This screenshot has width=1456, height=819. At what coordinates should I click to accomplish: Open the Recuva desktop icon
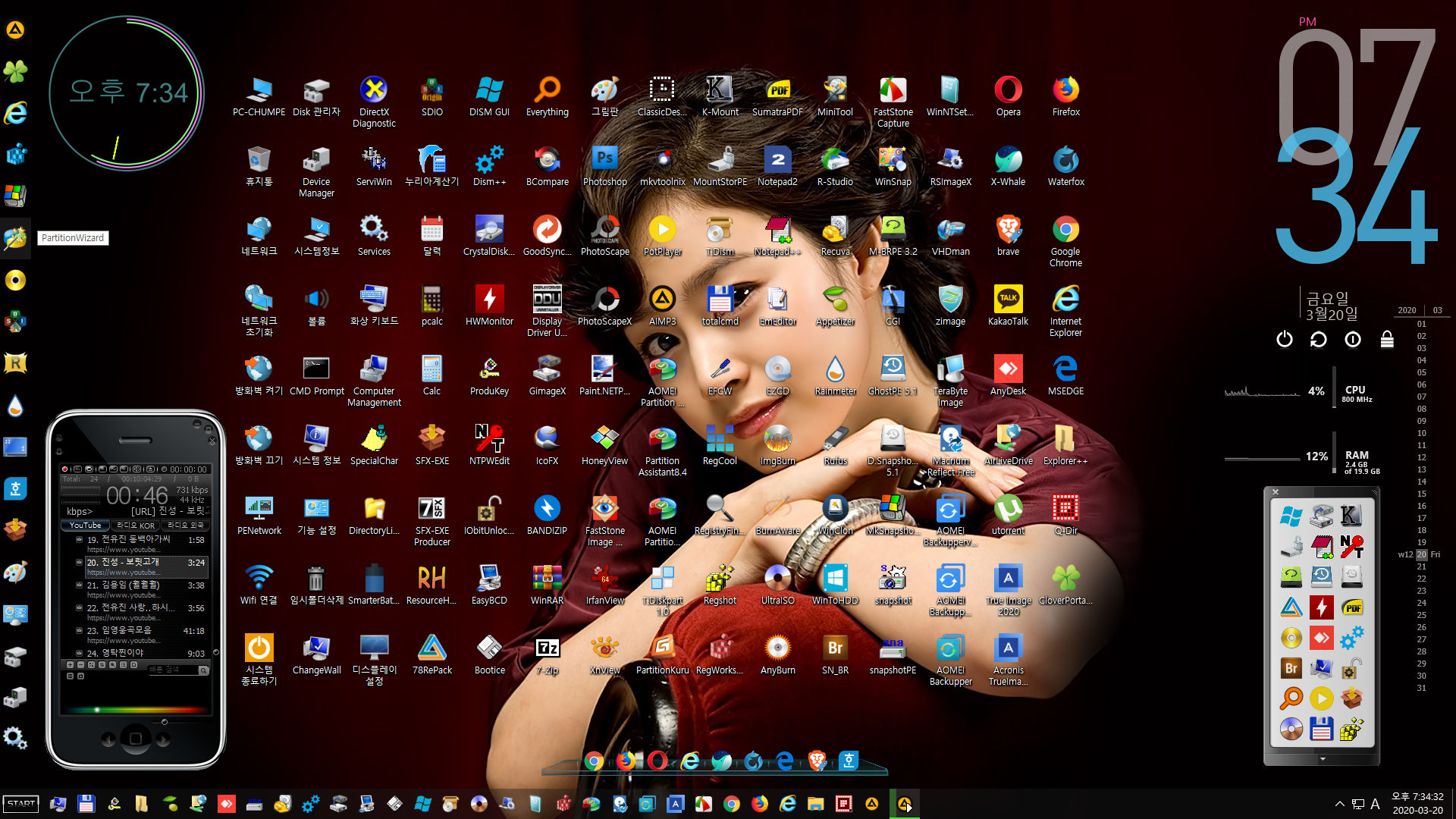click(835, 236)
